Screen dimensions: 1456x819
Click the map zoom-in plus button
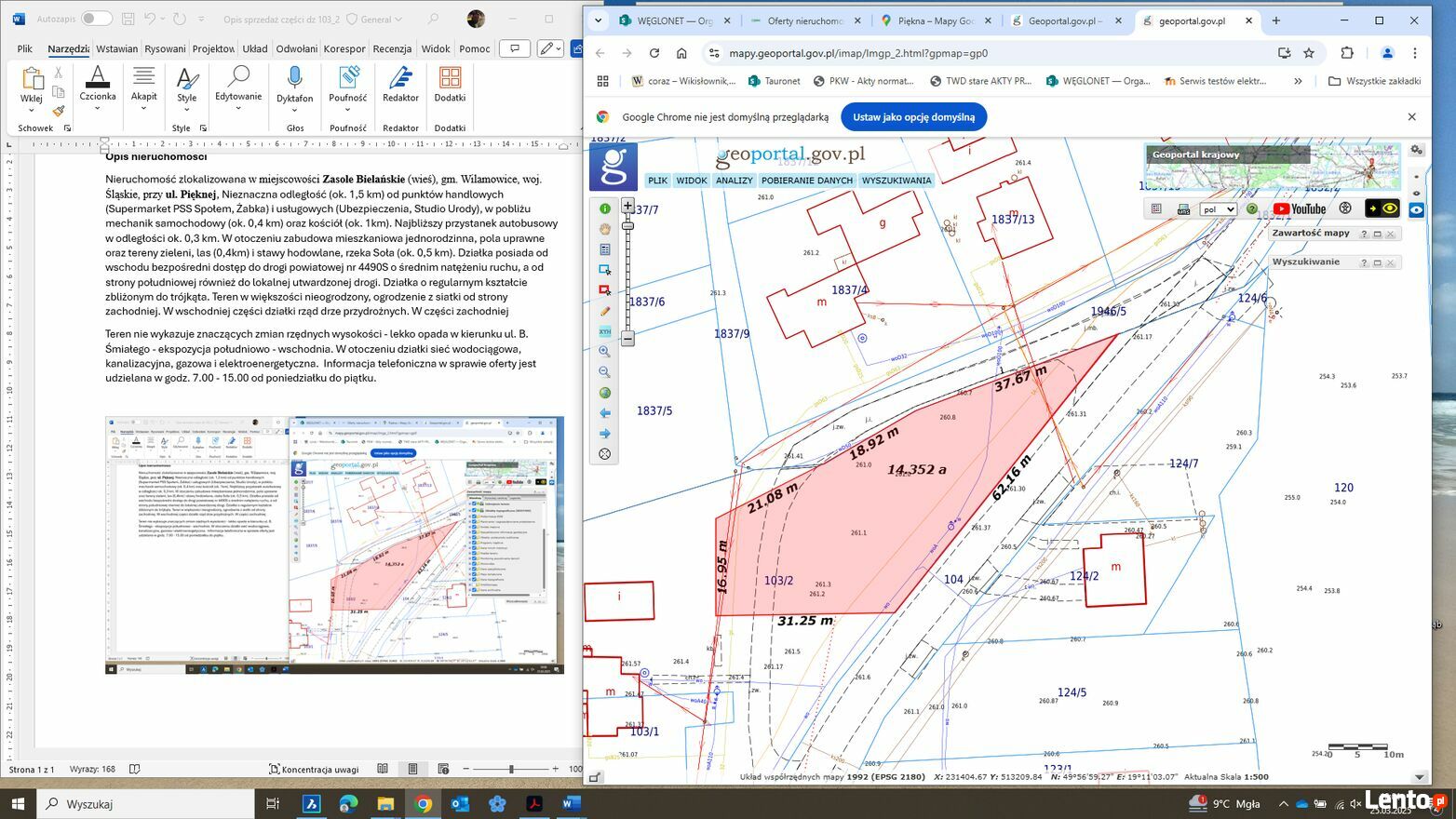(x=627, y=206)
